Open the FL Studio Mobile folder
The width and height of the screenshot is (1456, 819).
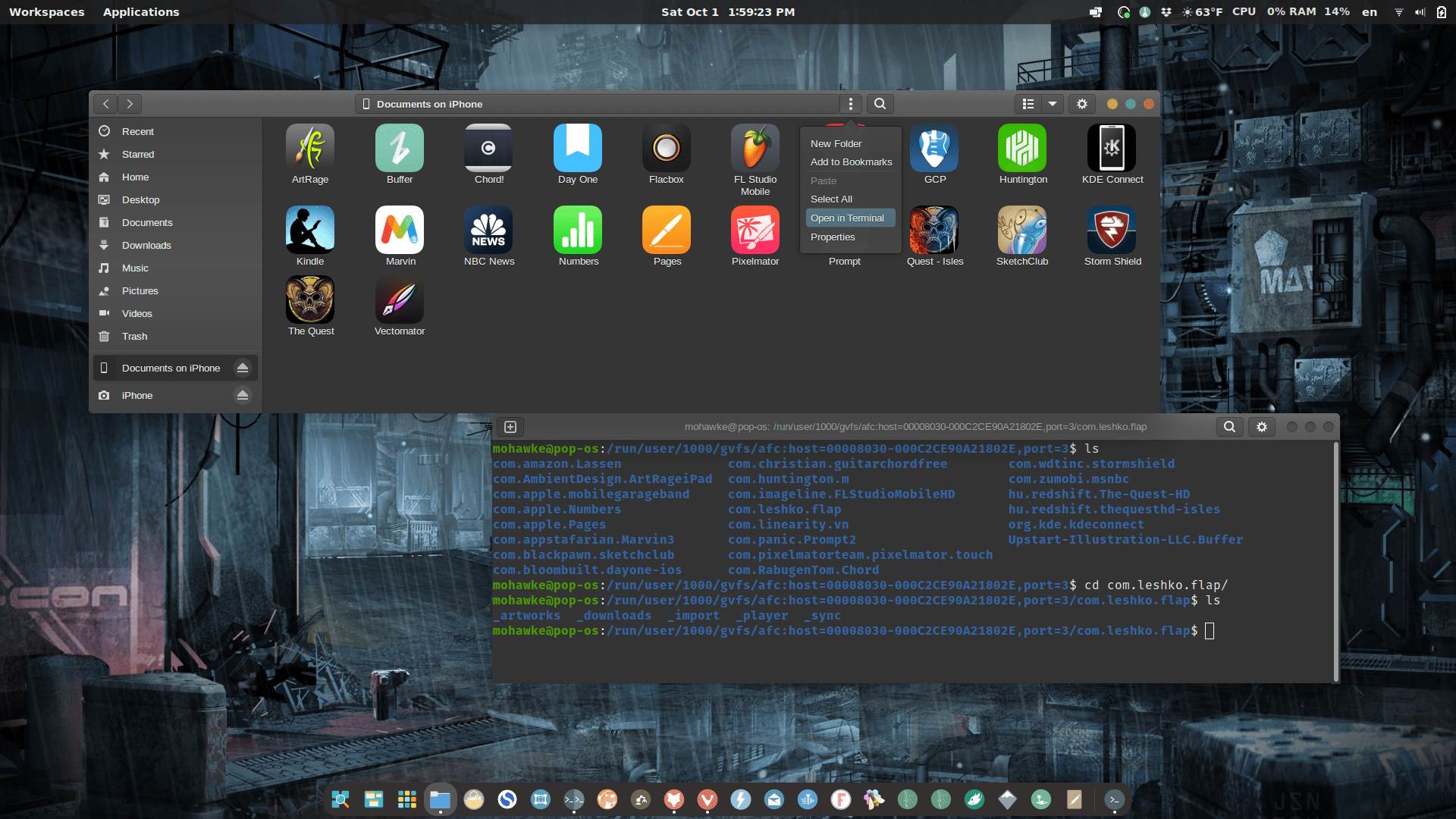click(755, 148)
